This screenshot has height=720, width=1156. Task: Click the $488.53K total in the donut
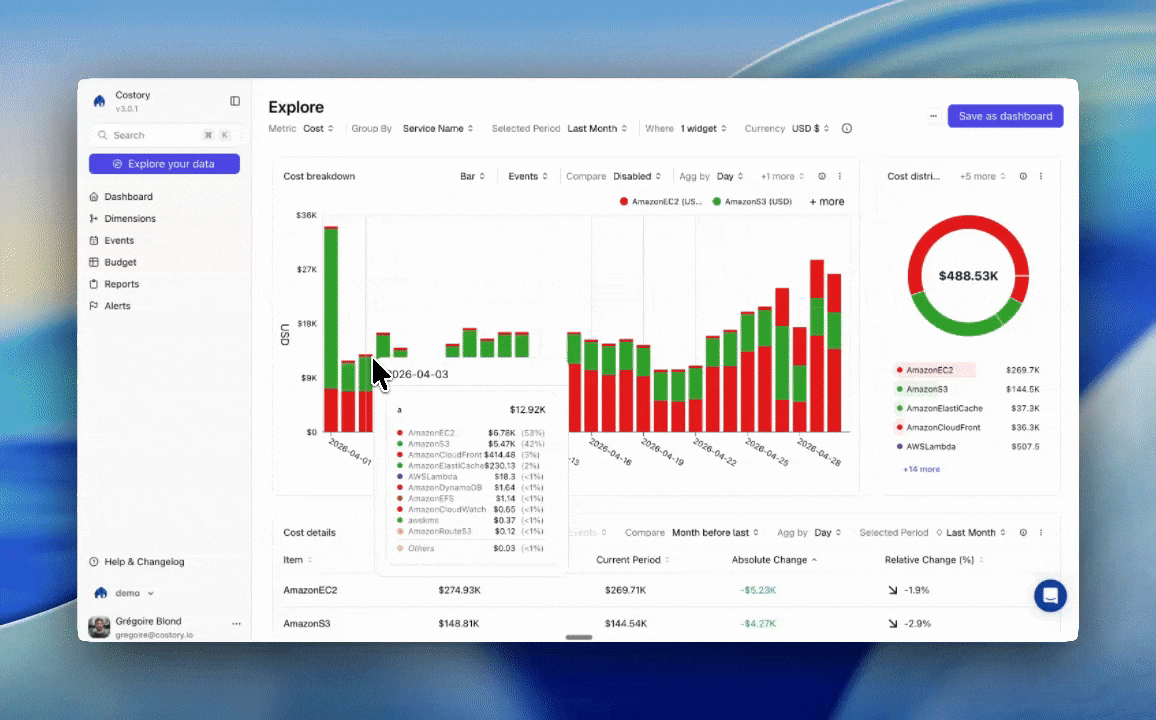click(968, 276)
